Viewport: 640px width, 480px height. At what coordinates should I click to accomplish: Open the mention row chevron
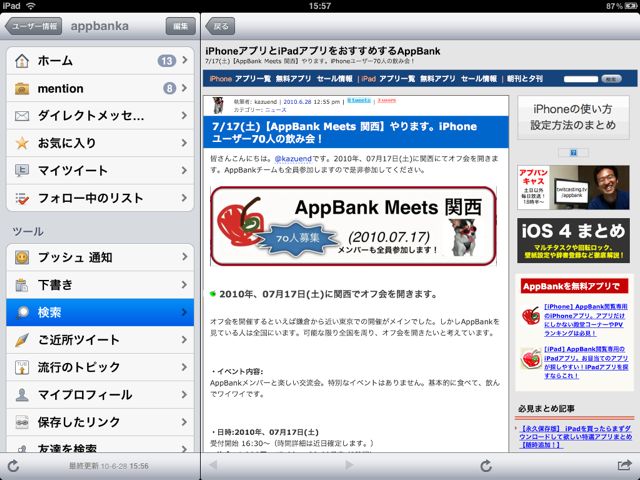pyautogui.click(x=185, y=88)
